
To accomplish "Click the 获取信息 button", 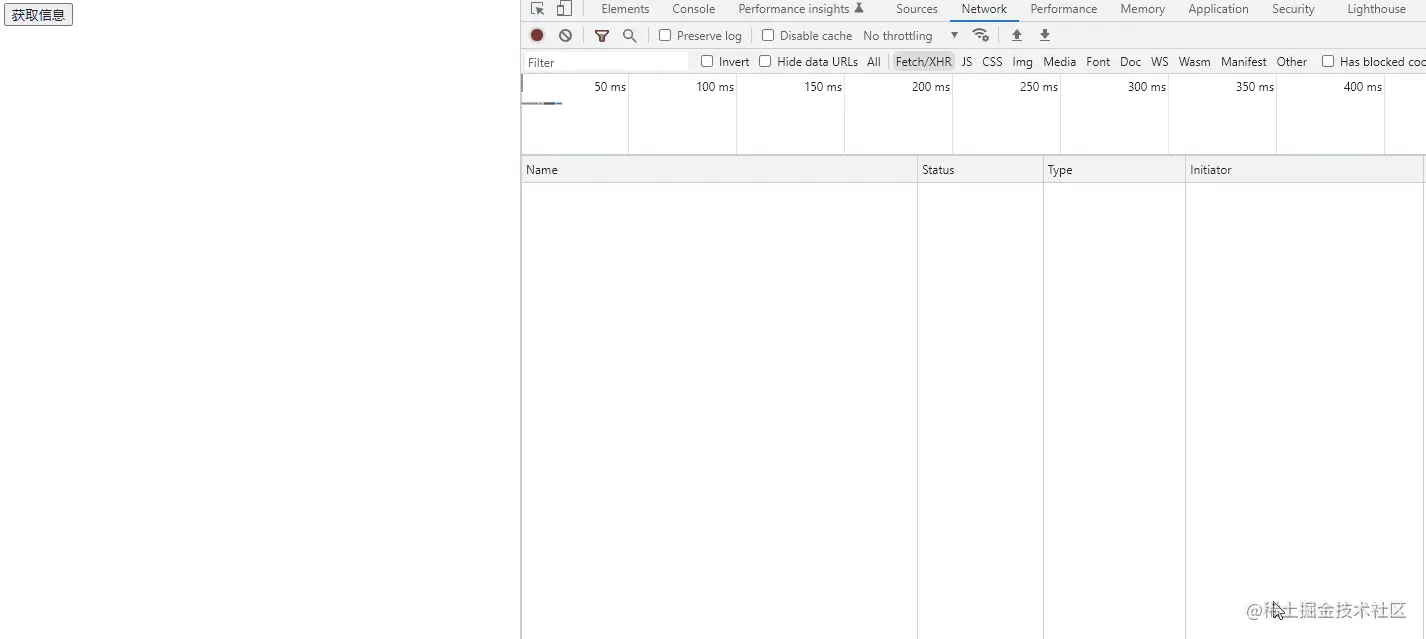I will [38, 15].
